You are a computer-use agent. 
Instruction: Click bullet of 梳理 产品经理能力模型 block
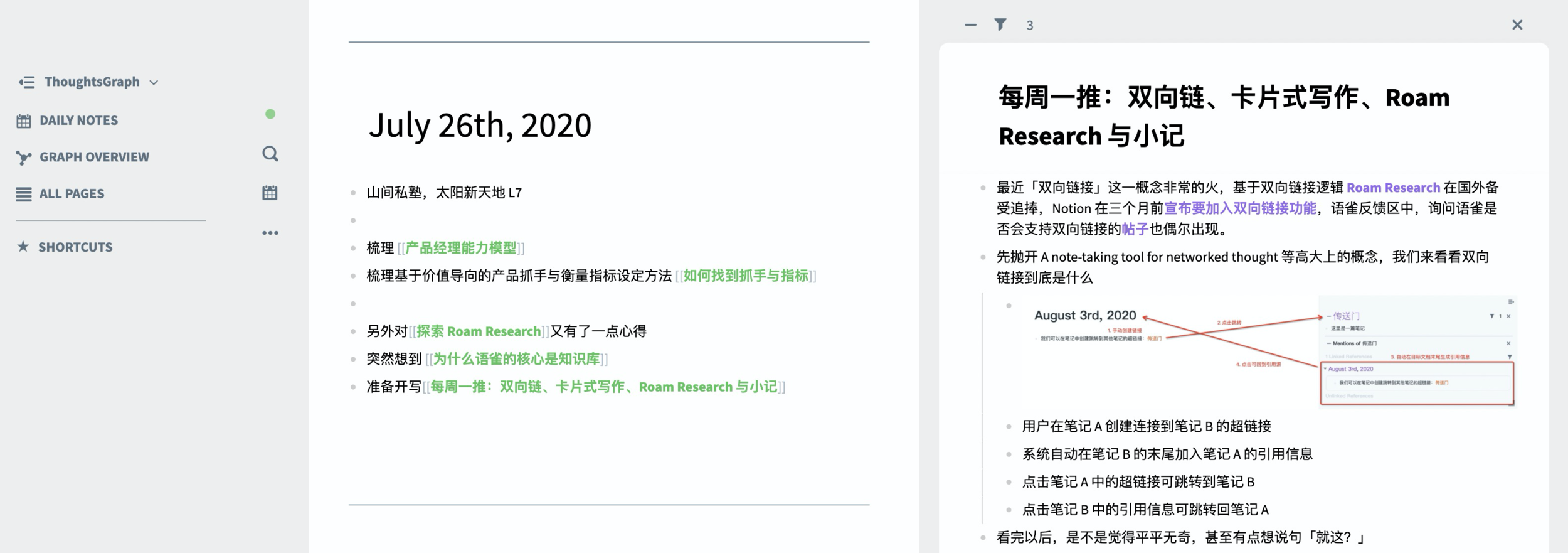point(353,249)
